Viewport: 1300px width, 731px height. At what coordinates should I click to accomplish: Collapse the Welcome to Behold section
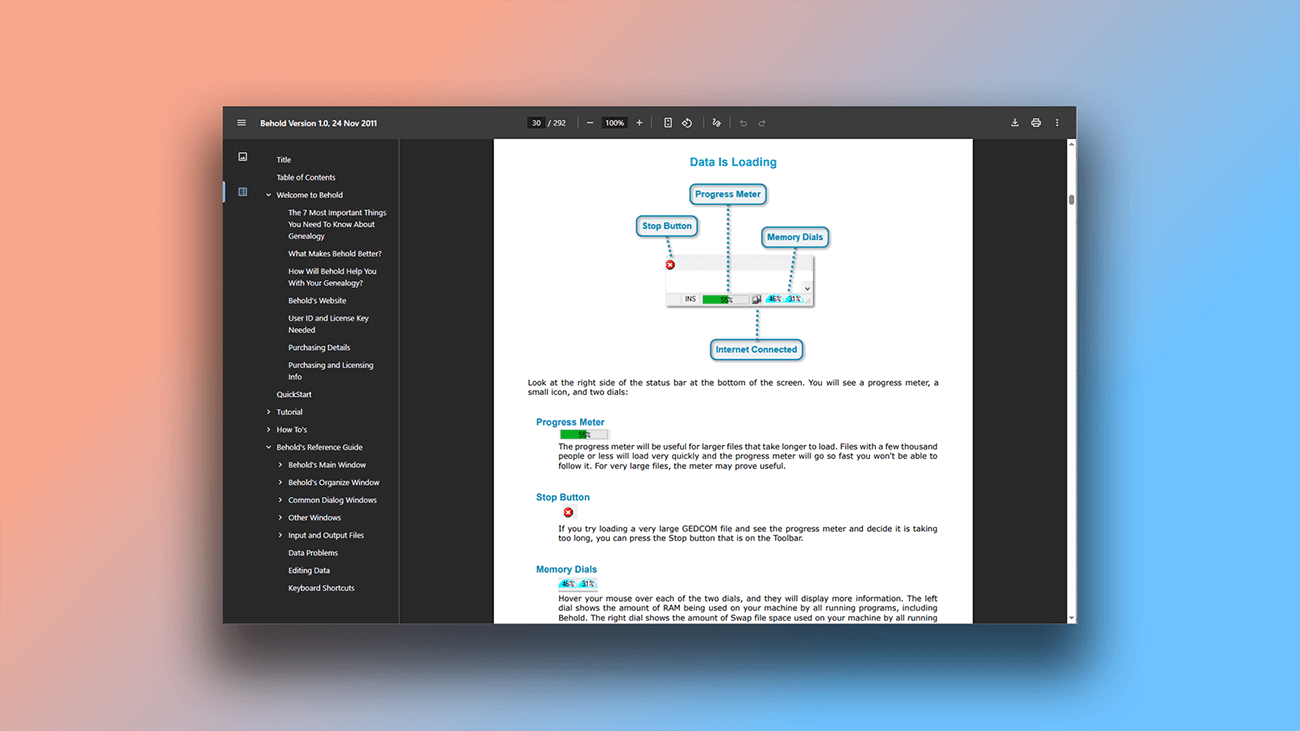[x=266, y=194]
